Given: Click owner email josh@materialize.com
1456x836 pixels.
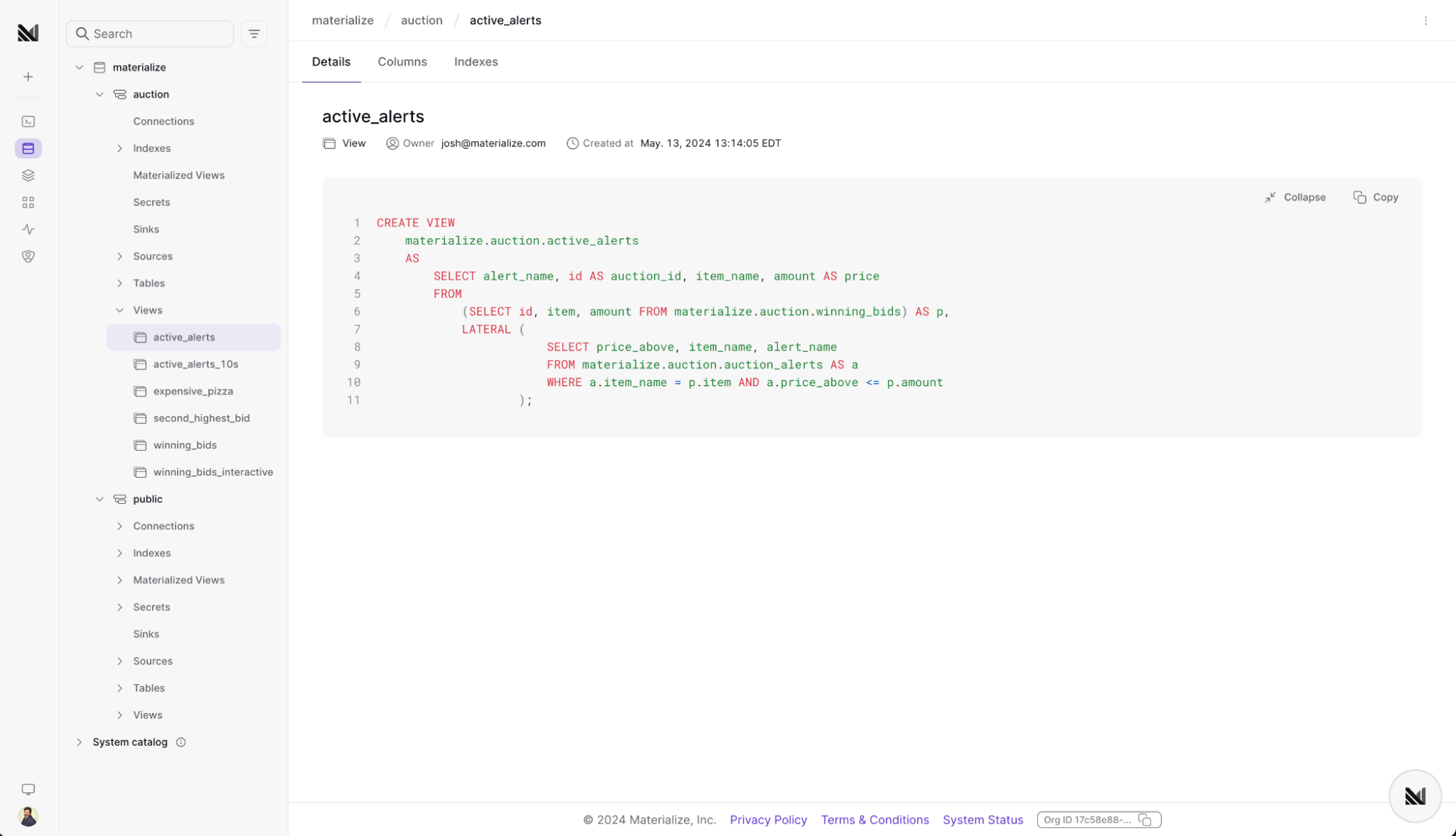Looking at the screenshot, I should point(493,143).
